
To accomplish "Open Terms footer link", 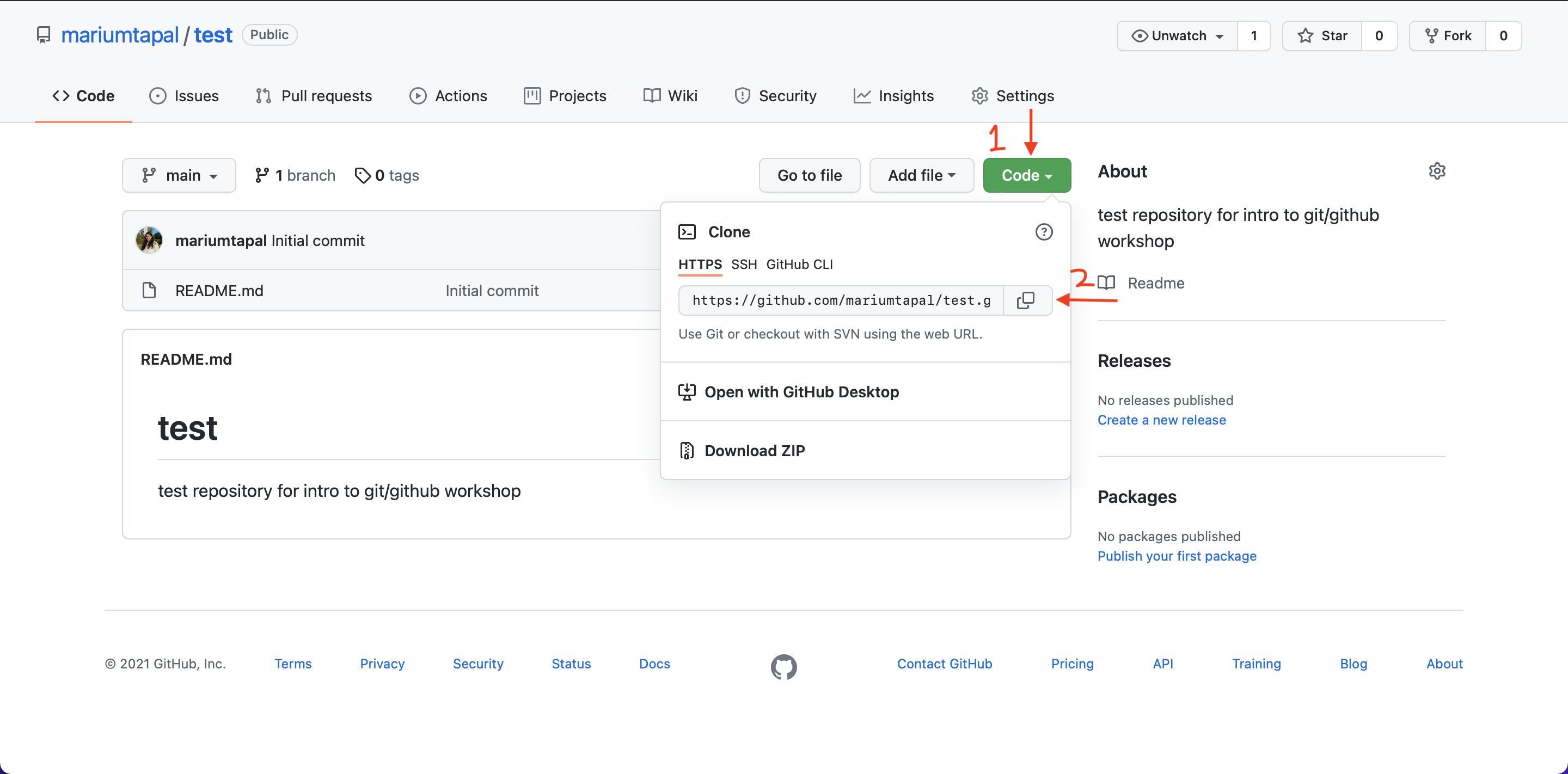I will (293, 664).
